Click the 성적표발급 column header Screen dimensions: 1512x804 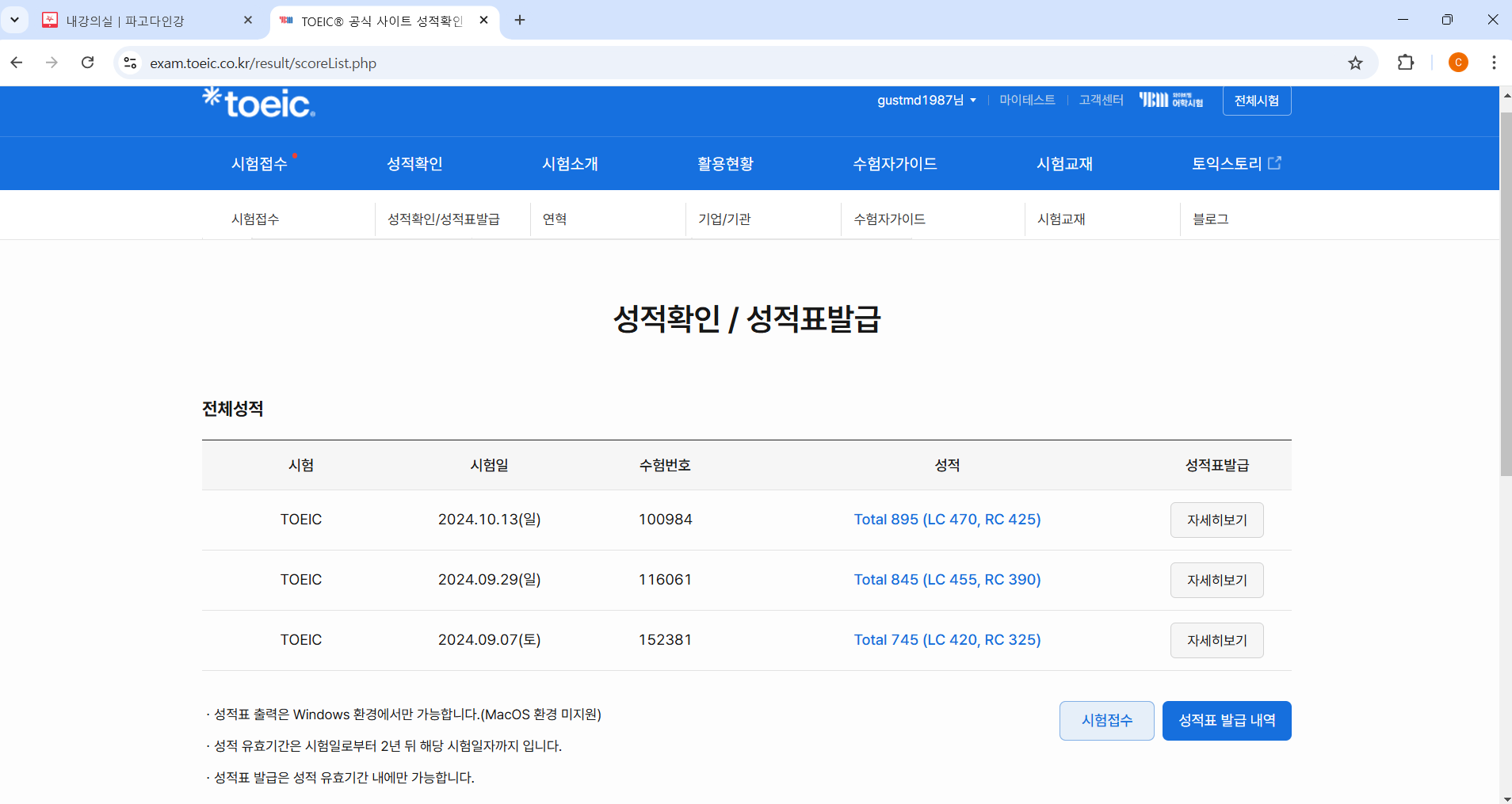pyautogui.click(x=1217, y=465)
